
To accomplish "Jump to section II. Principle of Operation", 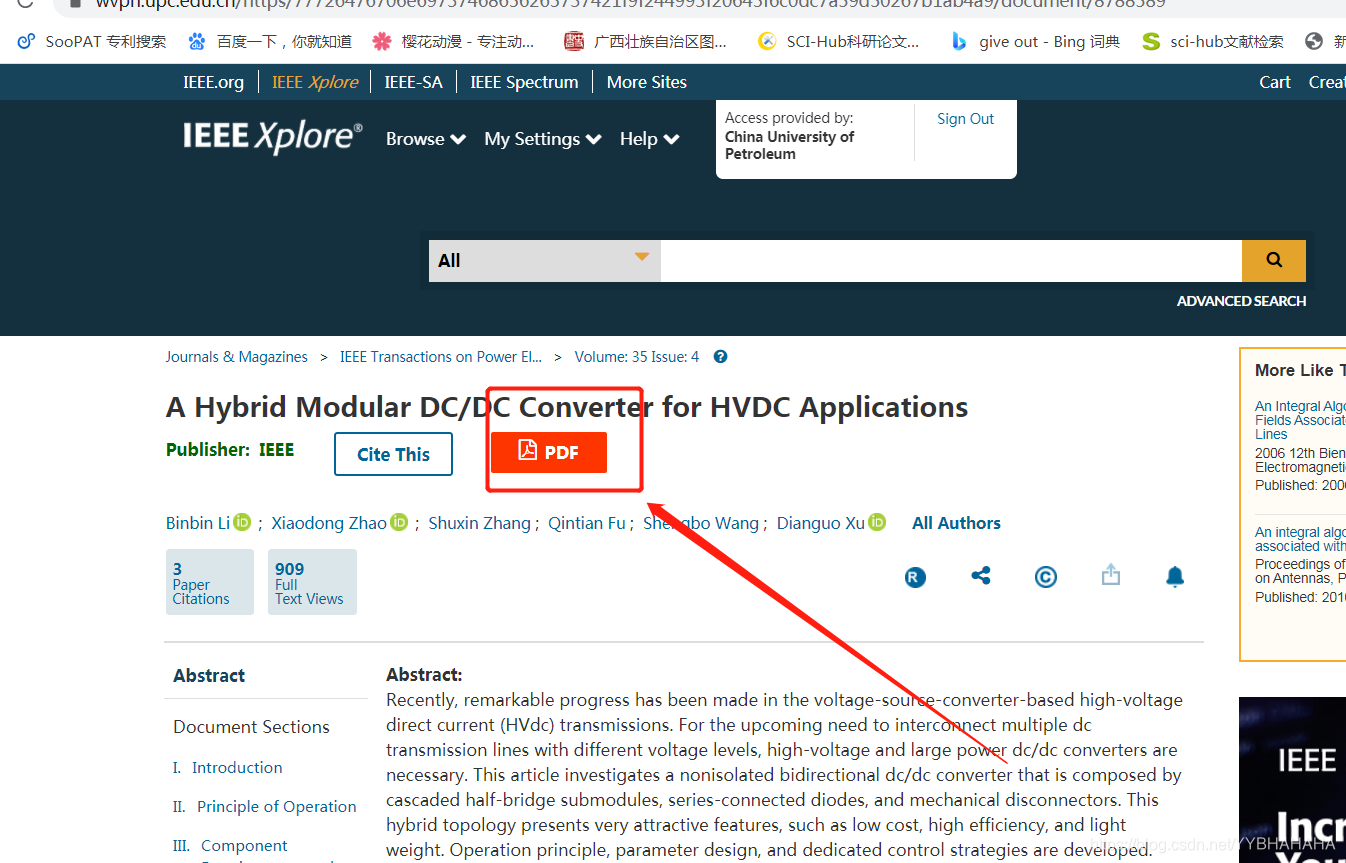I will (x=265, y=807).
